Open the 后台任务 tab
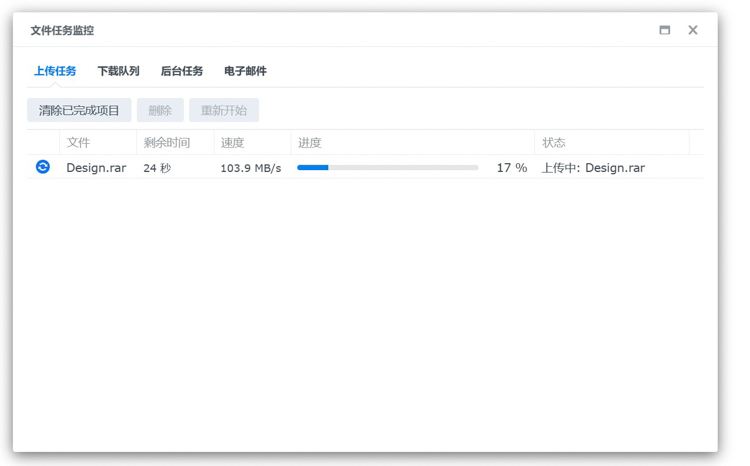 182,71
